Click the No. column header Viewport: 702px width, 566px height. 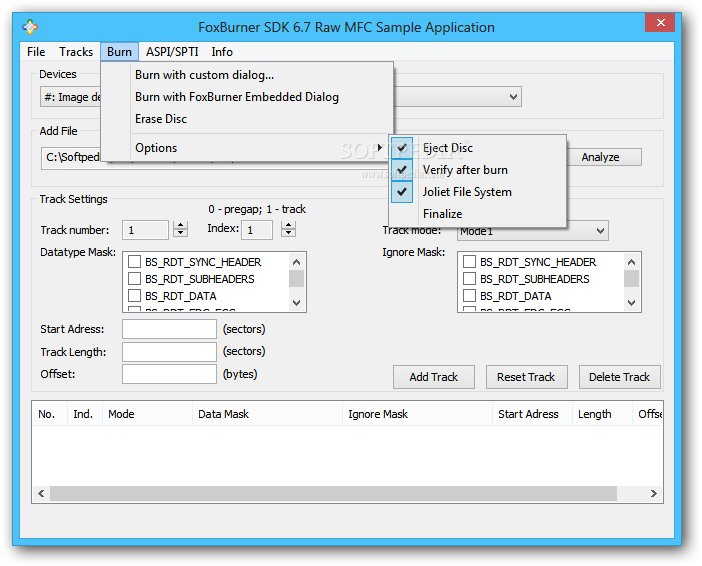click(x=49, y=414)
